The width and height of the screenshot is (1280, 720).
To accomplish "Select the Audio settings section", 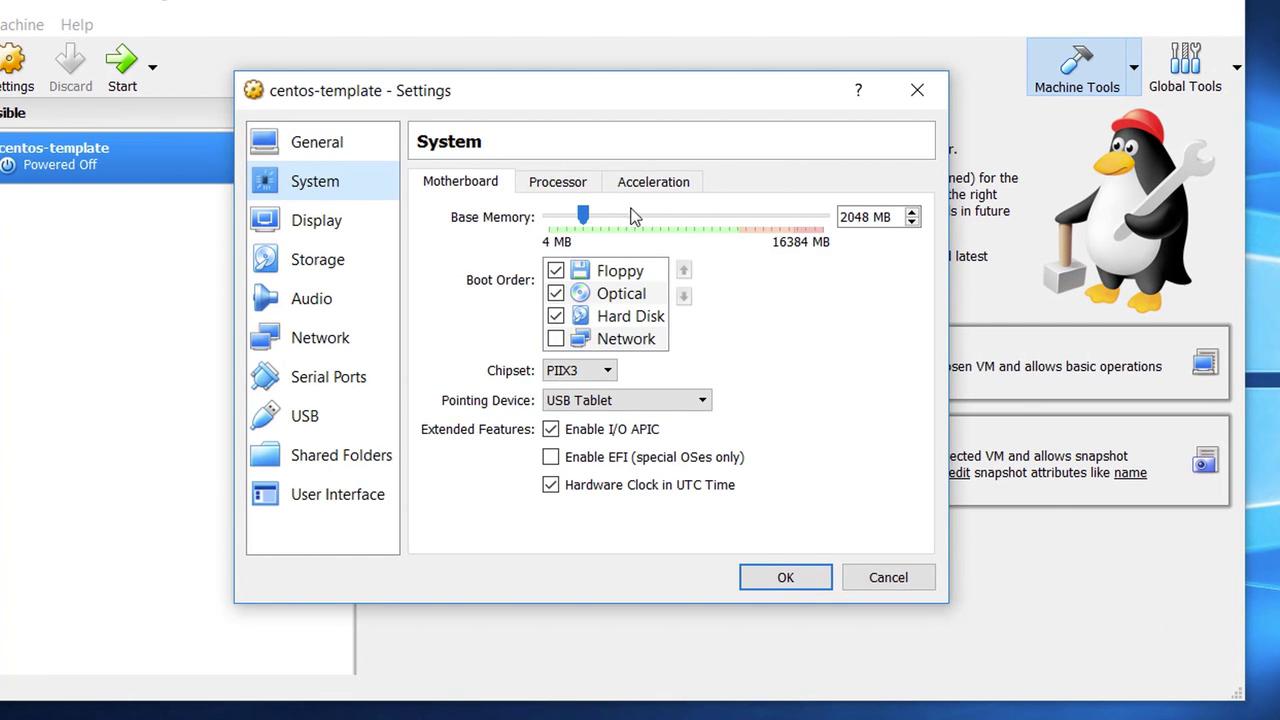I will click(x=311, y=298).
